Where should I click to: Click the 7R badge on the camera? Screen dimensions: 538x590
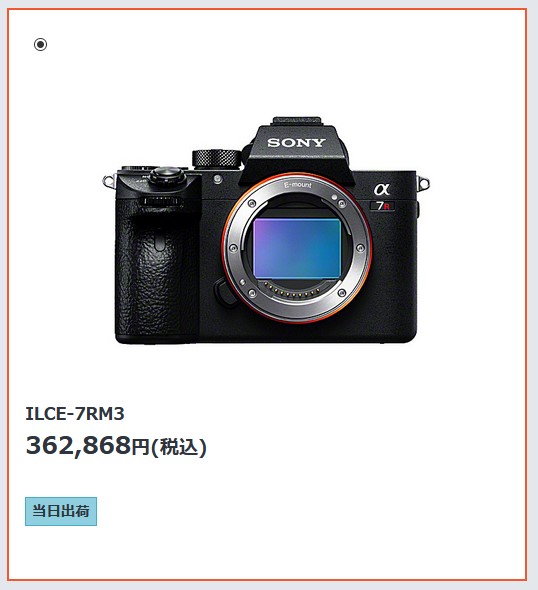point(383,206)
